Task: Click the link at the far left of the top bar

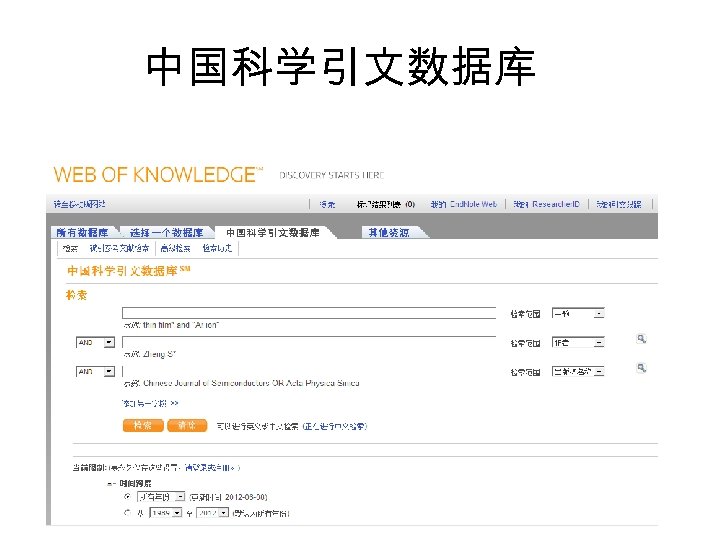Action: (79, 204)
